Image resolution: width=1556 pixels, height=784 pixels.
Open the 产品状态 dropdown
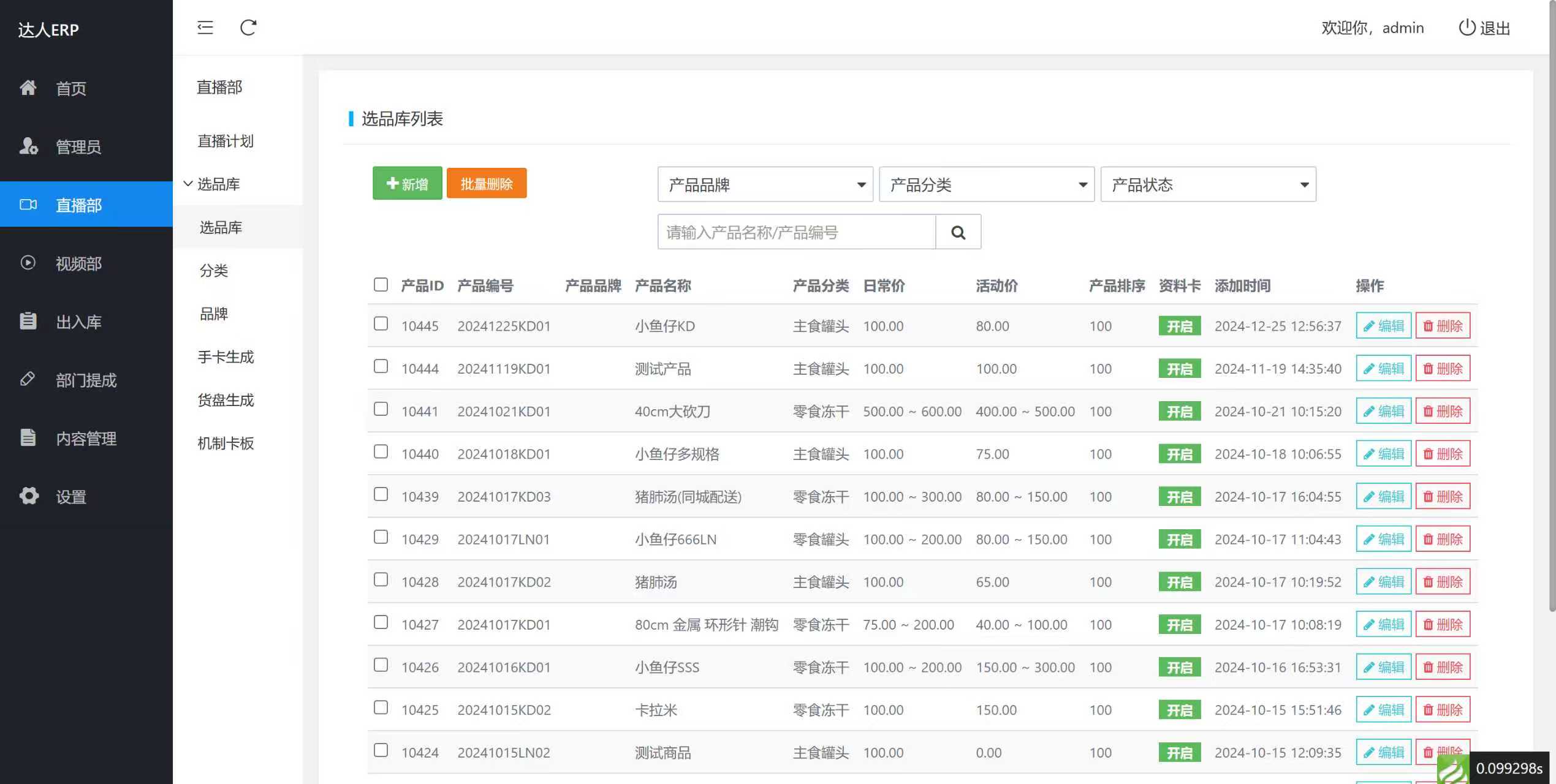point(1207,184)
